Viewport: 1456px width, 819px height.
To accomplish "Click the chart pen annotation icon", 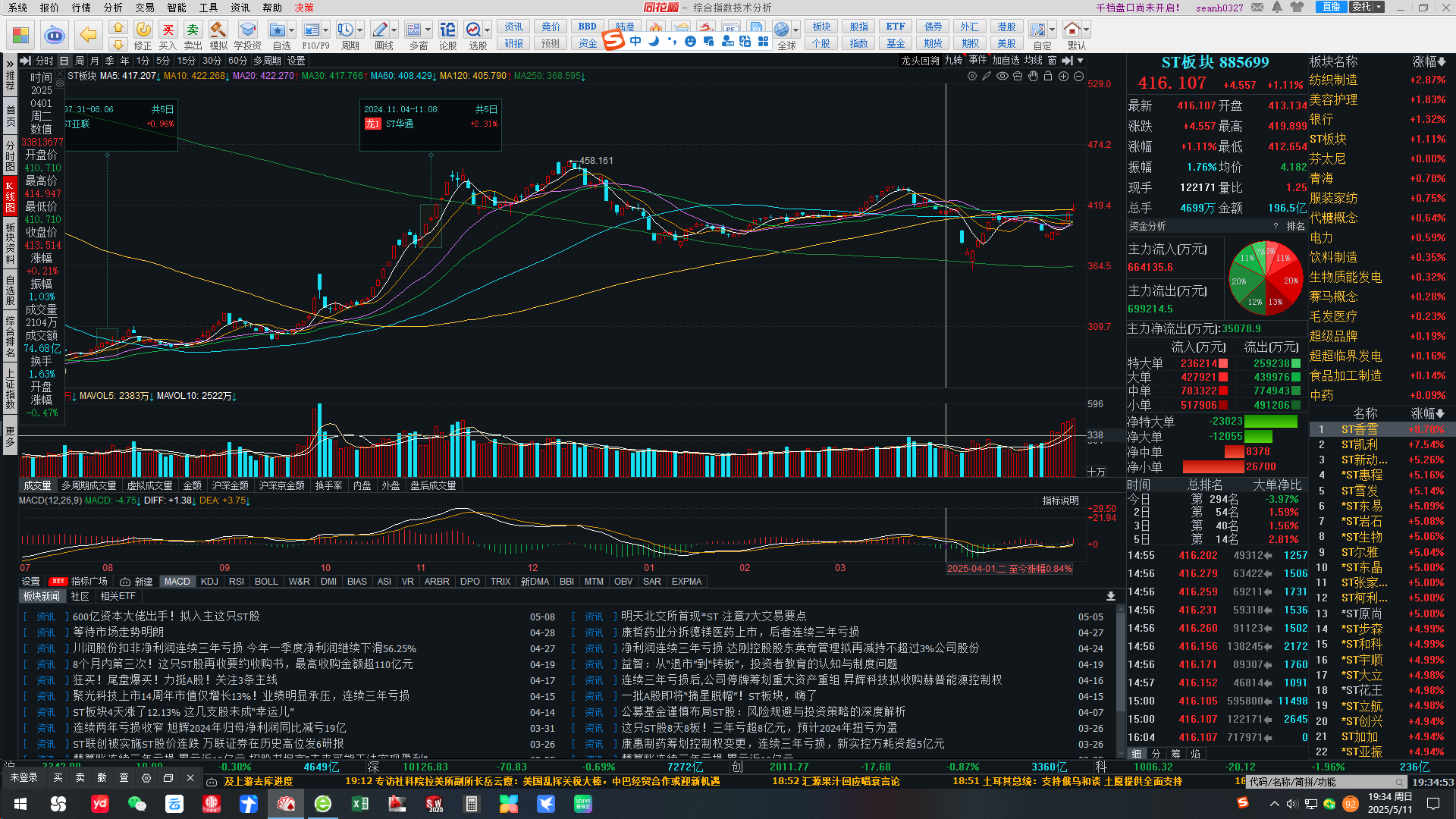I will (987, 76).
